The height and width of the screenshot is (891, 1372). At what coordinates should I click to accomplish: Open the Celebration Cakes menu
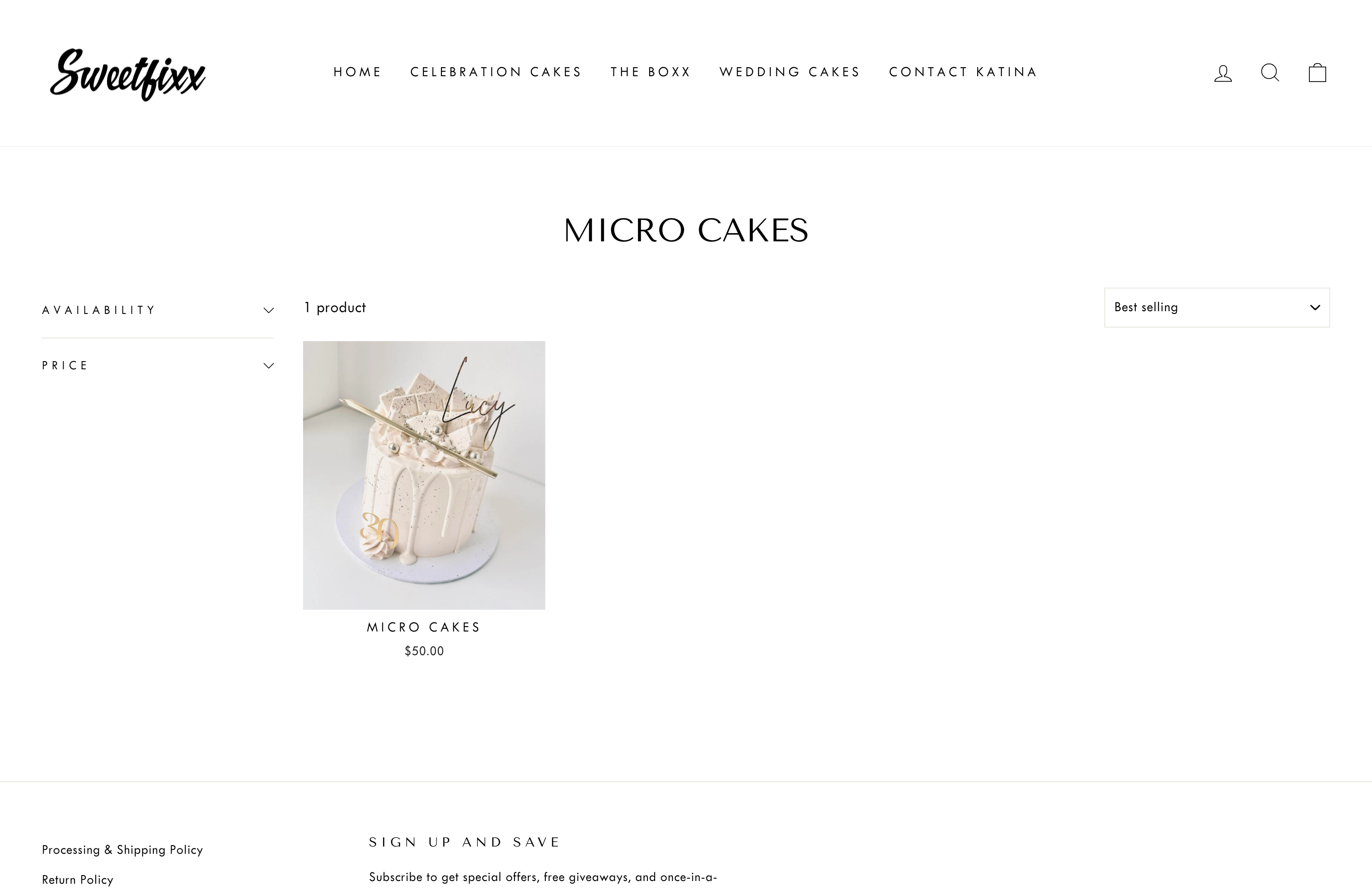pos(496,72)
